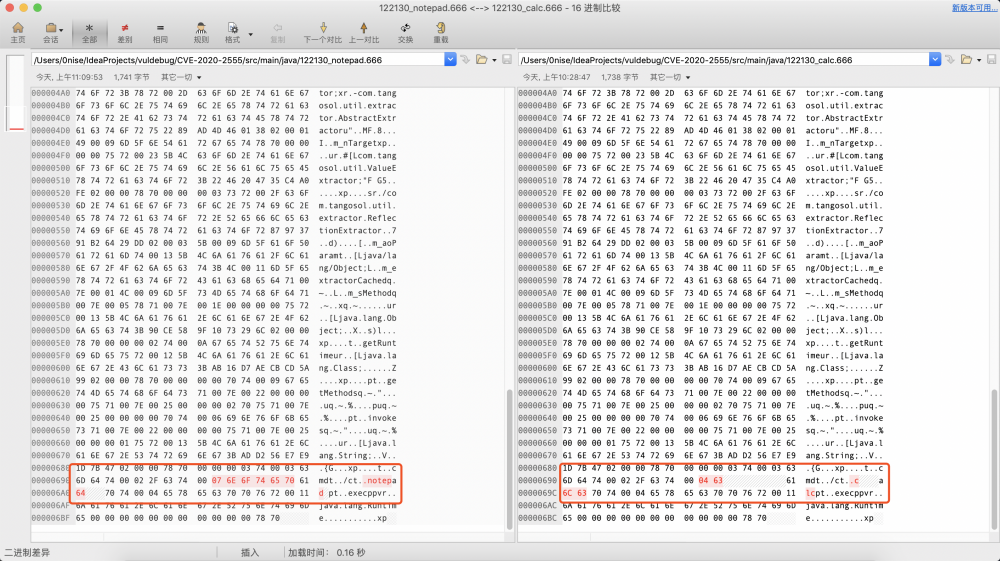Click the right file path field for calc.666

click(724, 60)
